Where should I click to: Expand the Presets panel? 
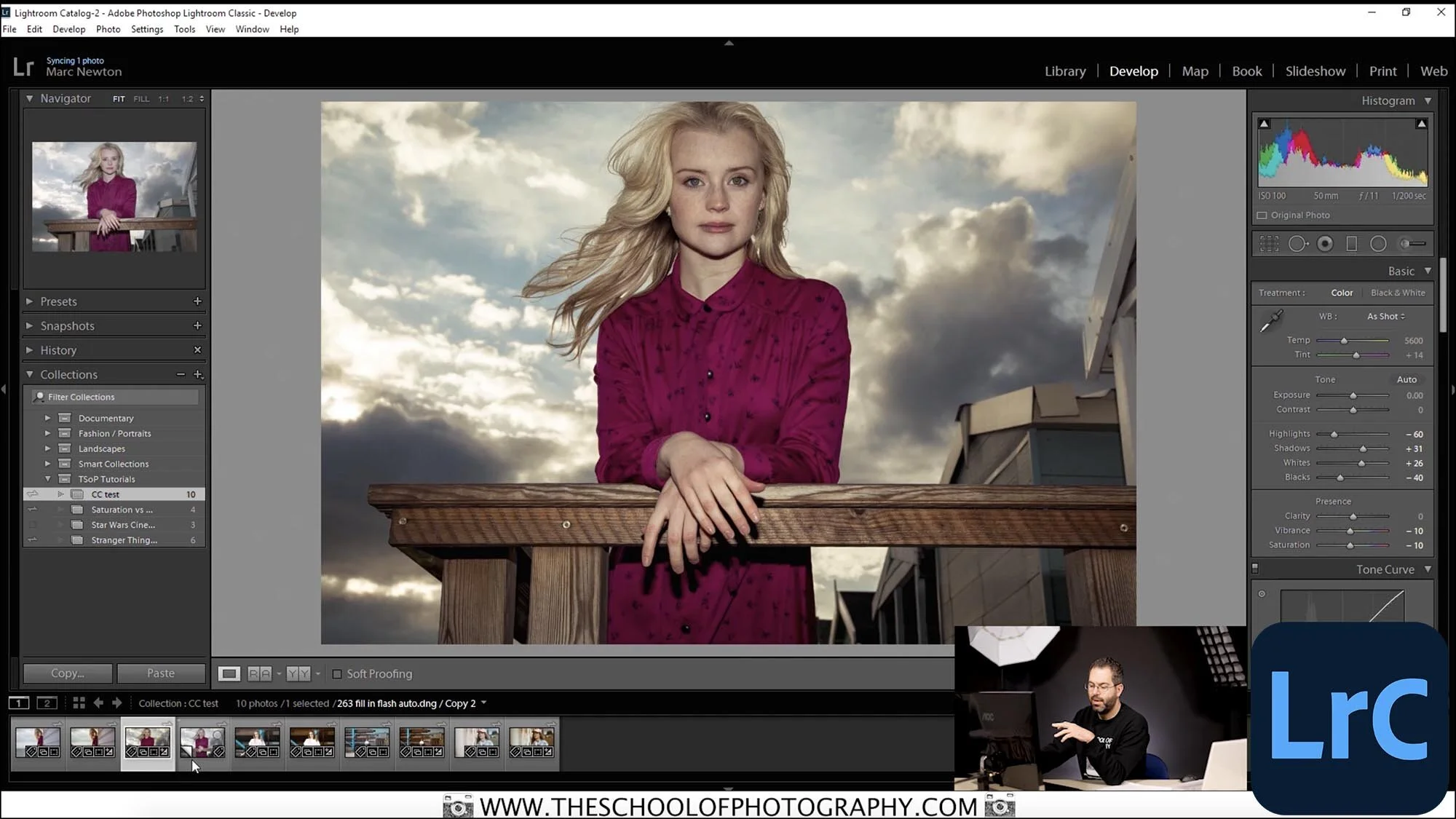pyautogui.click(x=29, y=301)
